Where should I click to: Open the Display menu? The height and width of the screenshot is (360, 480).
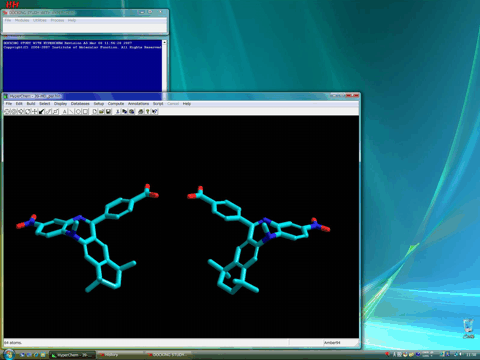pyautogui.click(x=60, y=104)
